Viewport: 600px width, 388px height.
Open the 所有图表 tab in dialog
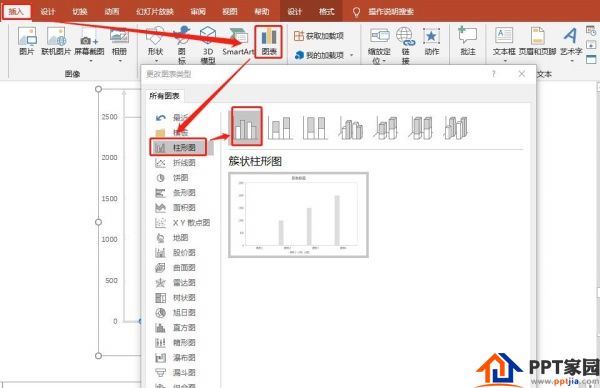165,96
